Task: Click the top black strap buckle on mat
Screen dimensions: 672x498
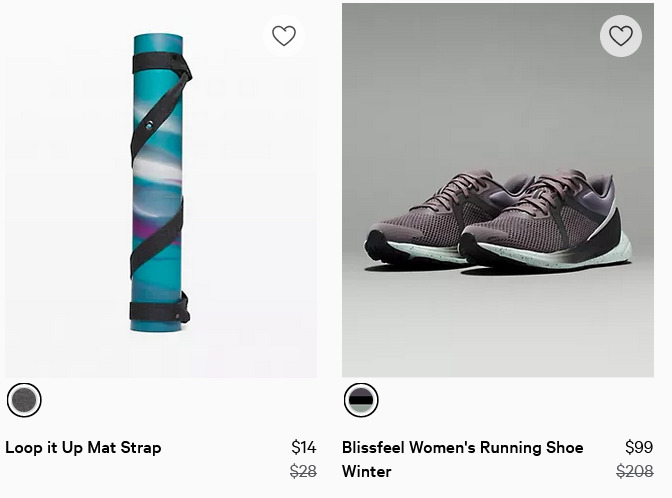Action: coord(161,63)
